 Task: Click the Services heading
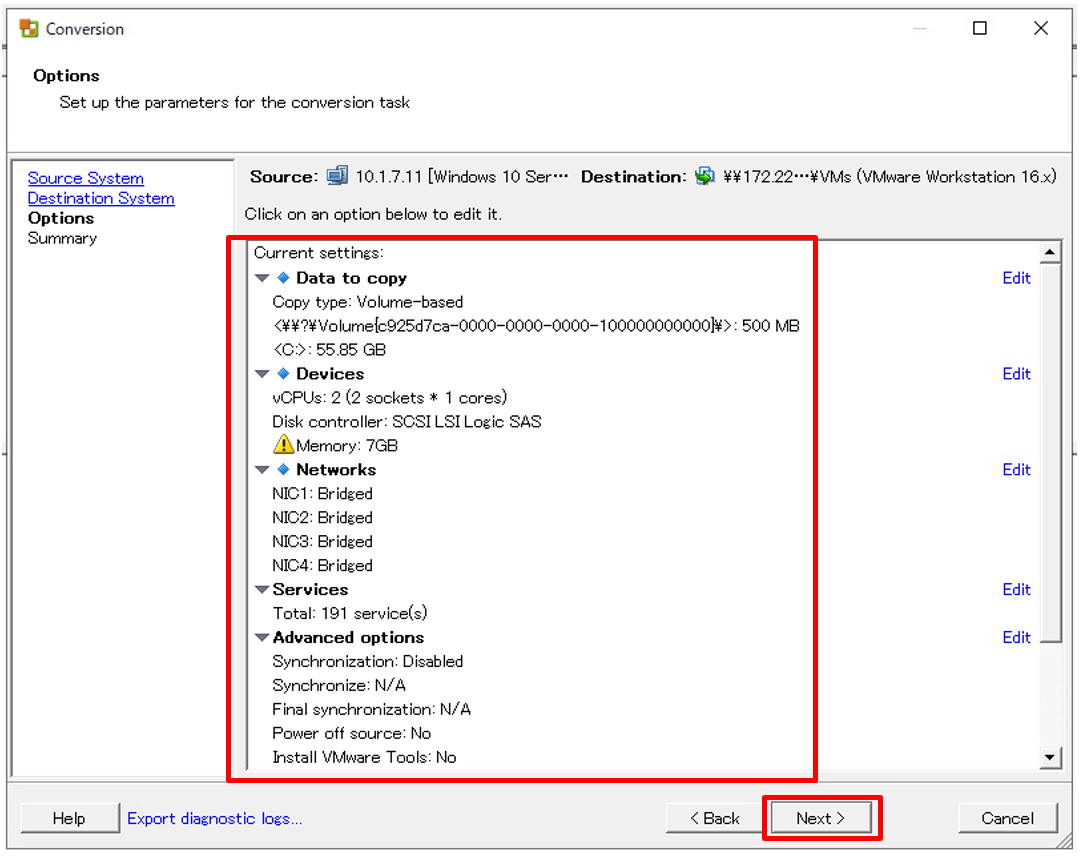point(310,589)
